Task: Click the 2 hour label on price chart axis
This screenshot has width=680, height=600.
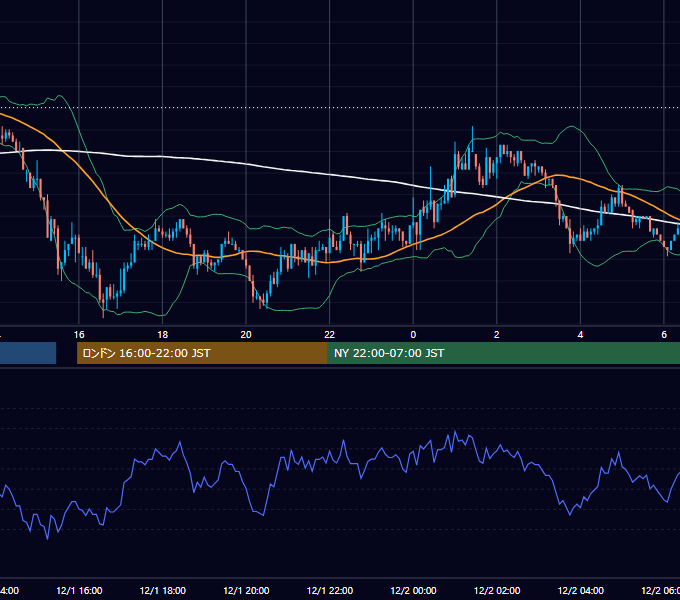Action: (x=497, y=335)
